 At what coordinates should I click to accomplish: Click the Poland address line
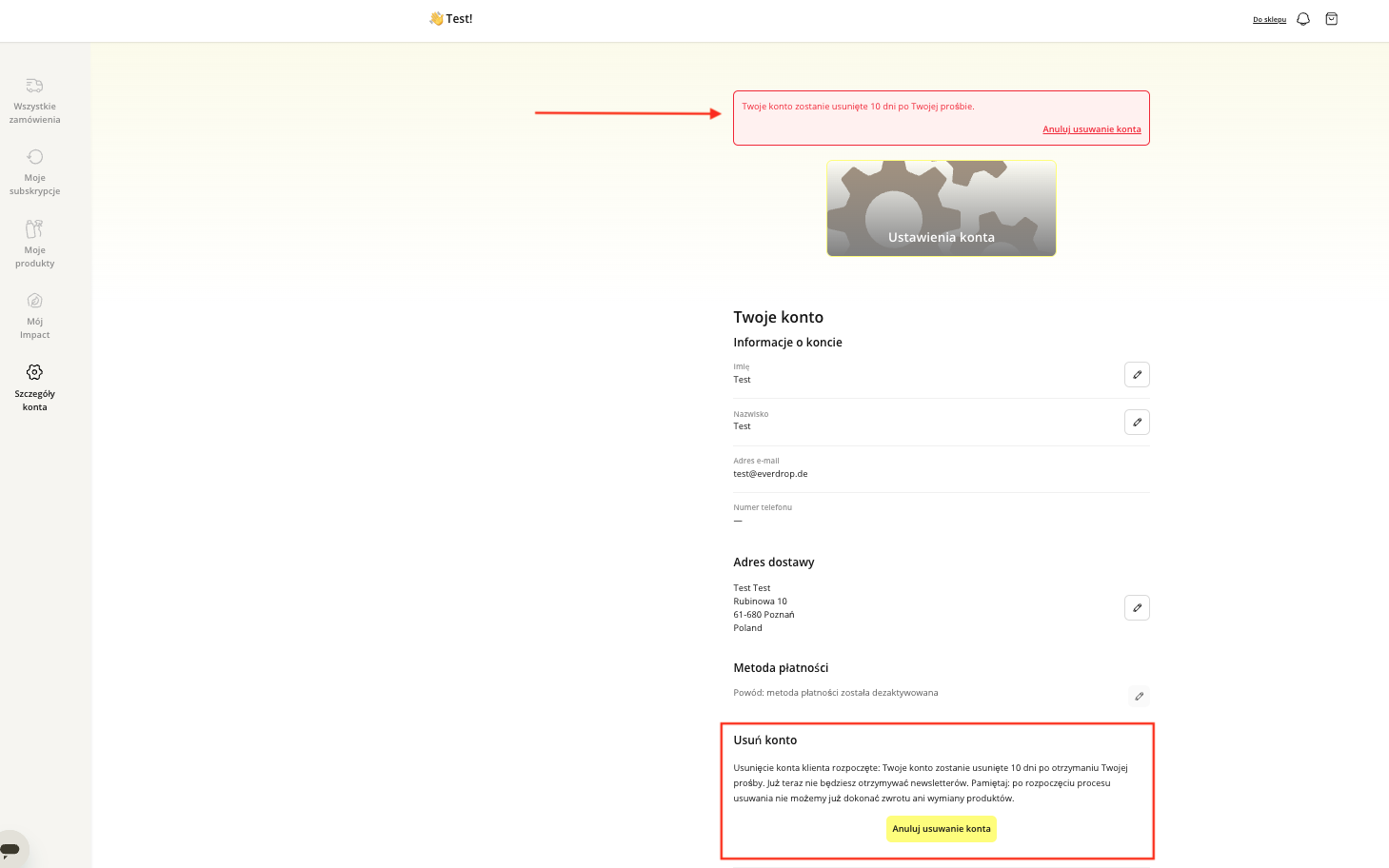pos(748,628)
